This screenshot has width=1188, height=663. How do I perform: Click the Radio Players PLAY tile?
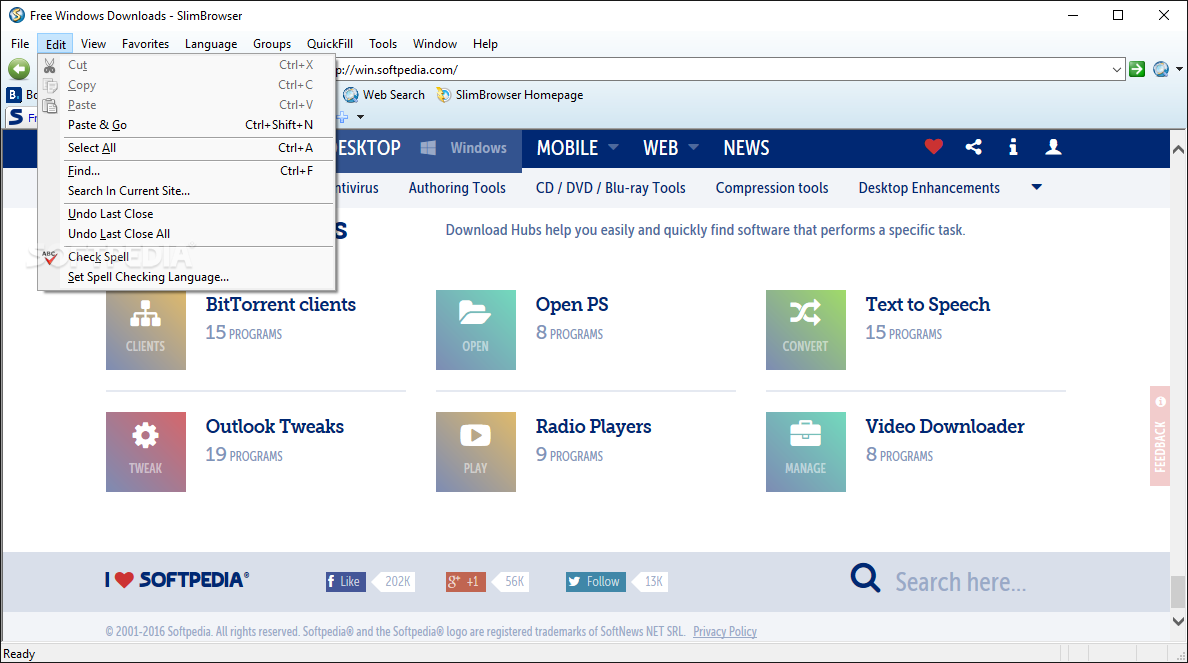[x=476, y=452]
